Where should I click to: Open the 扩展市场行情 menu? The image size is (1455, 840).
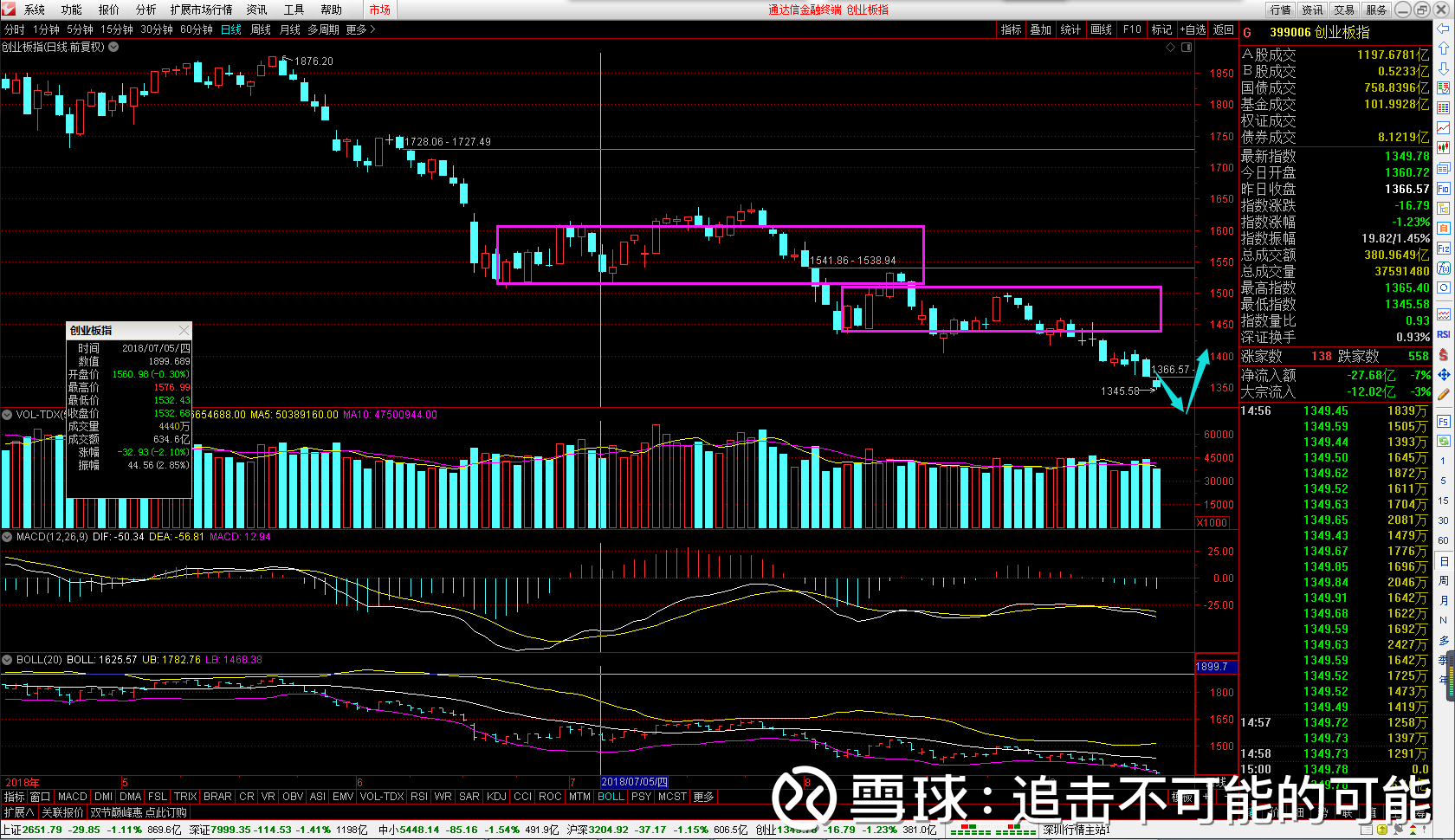pos(202,10)
